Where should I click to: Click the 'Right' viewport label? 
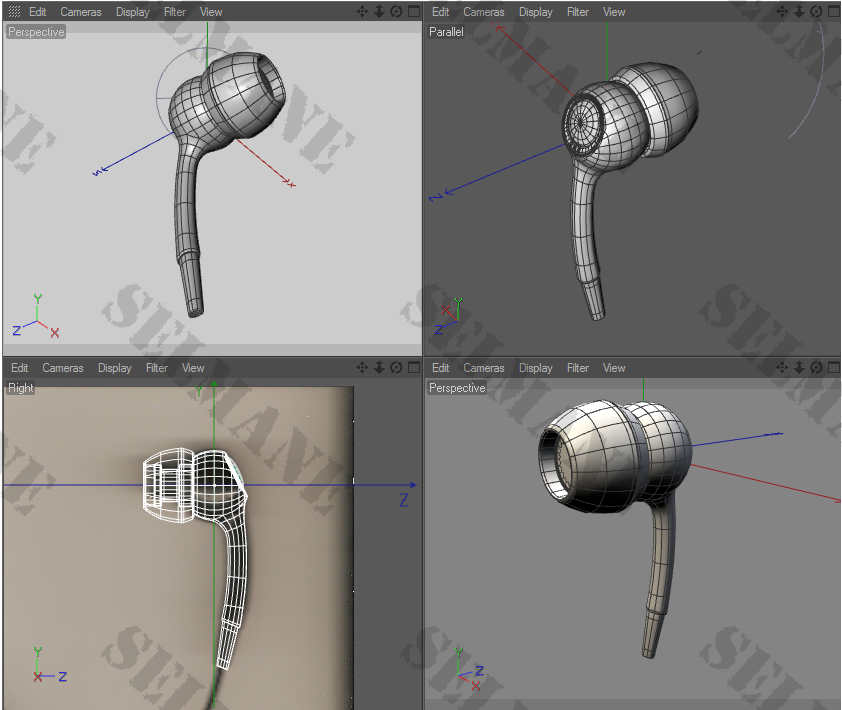tap(21, 388)
